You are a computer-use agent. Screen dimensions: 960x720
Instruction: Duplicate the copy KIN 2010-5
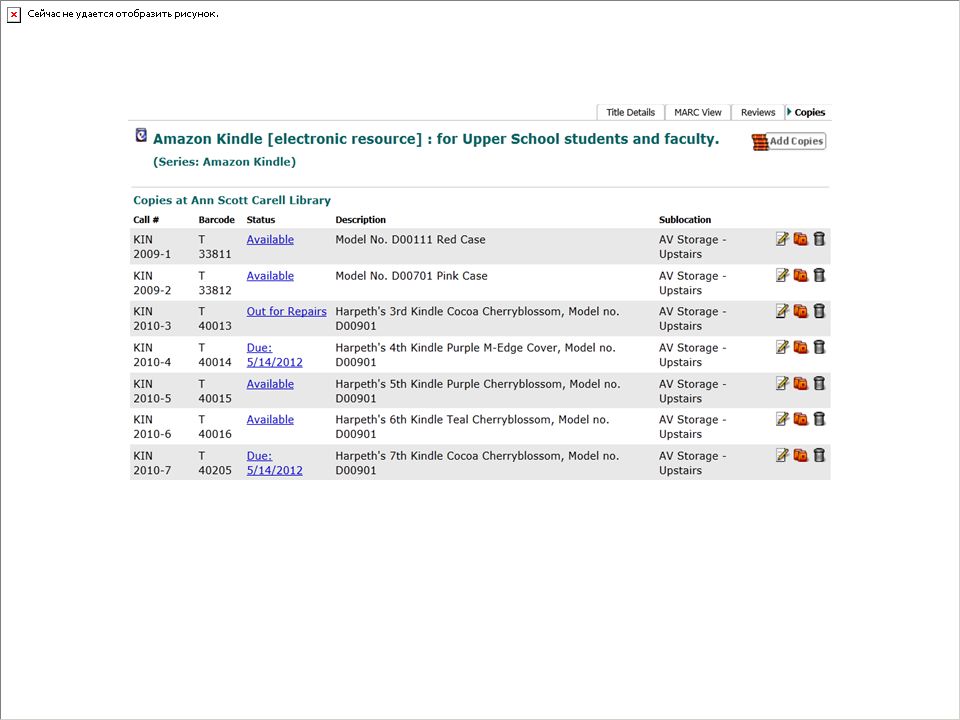pyautogui.click(x=800, y=383)
